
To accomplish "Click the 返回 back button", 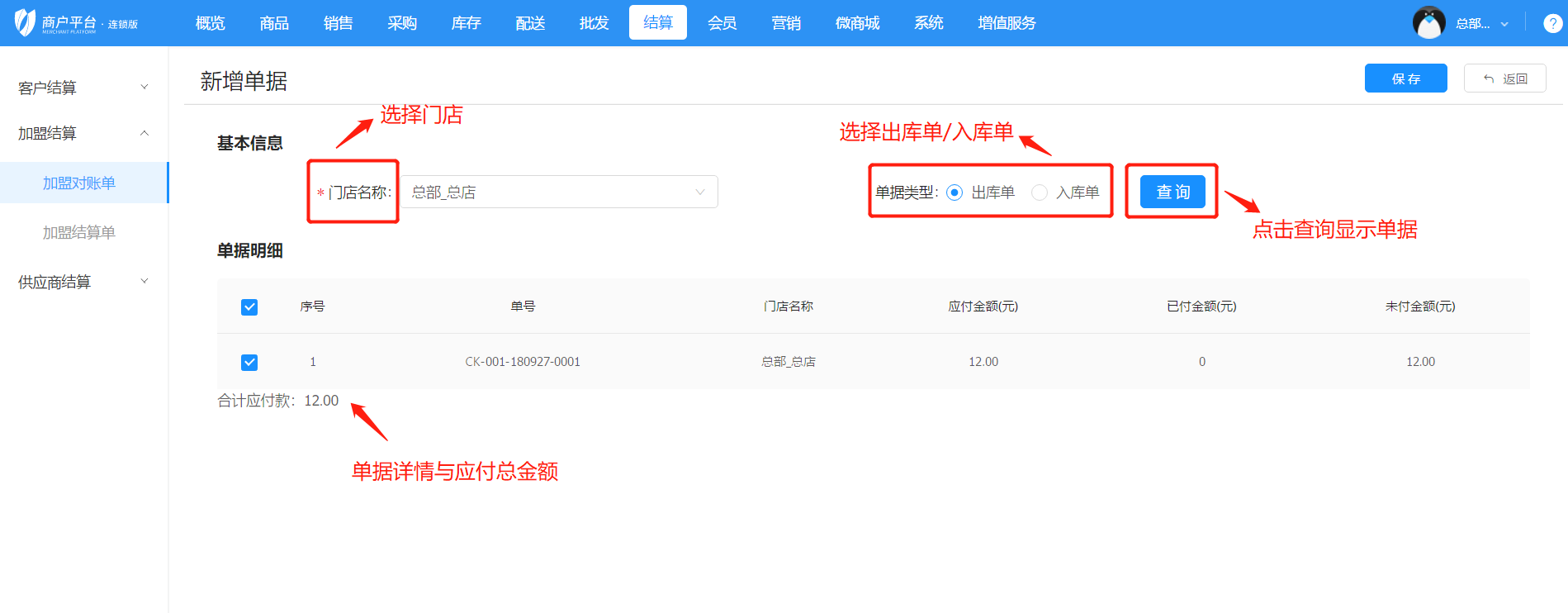I will [x=1504, y=78].
